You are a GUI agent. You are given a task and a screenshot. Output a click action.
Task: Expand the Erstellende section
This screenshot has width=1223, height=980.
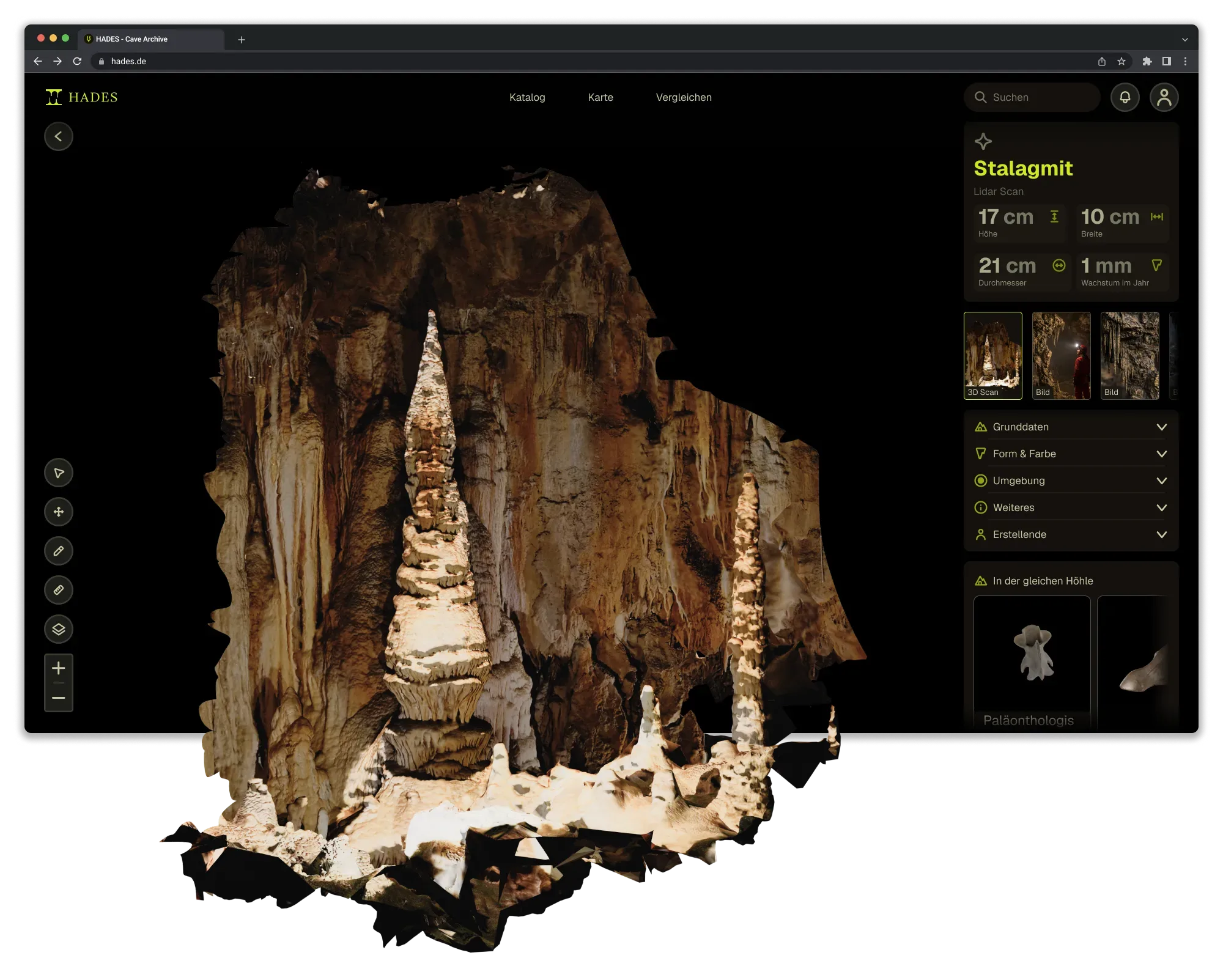[1071, 534]
